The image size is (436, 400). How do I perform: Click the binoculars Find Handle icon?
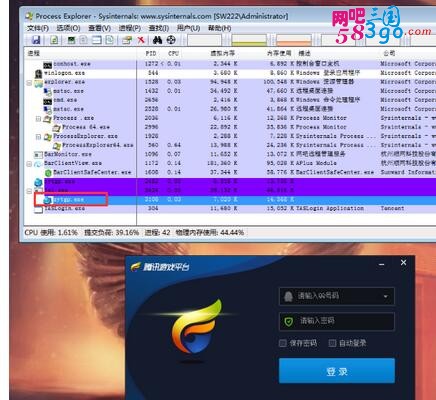click(157, 40)
